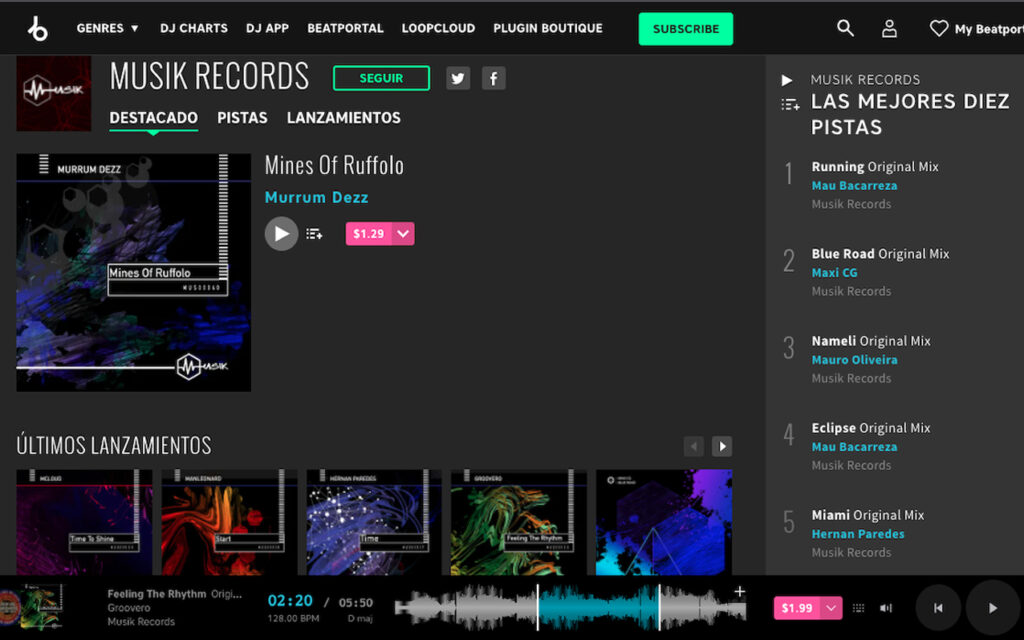Skip to previous track in player

pos(938,608)
